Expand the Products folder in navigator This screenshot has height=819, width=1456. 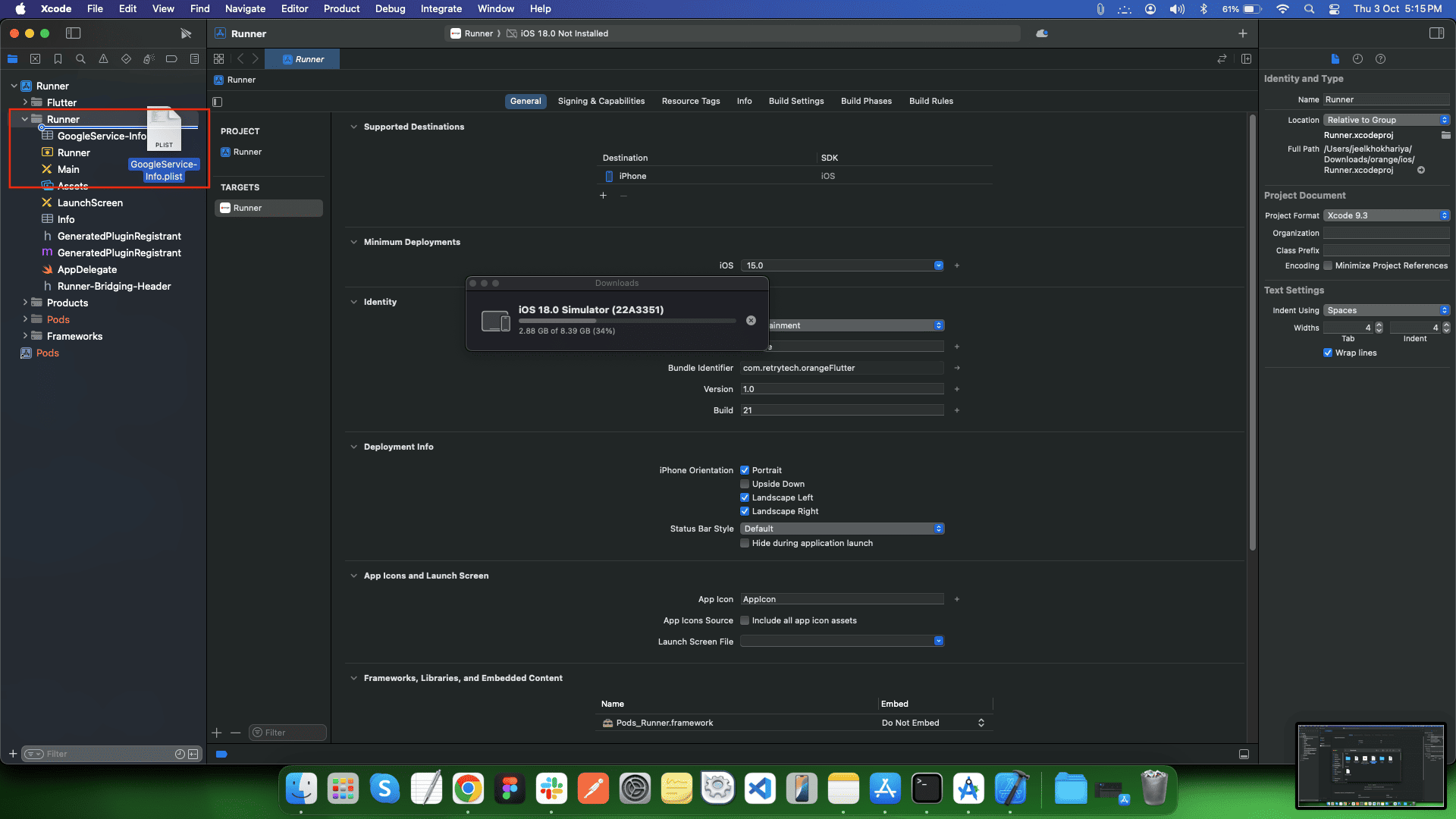point(25,303)
